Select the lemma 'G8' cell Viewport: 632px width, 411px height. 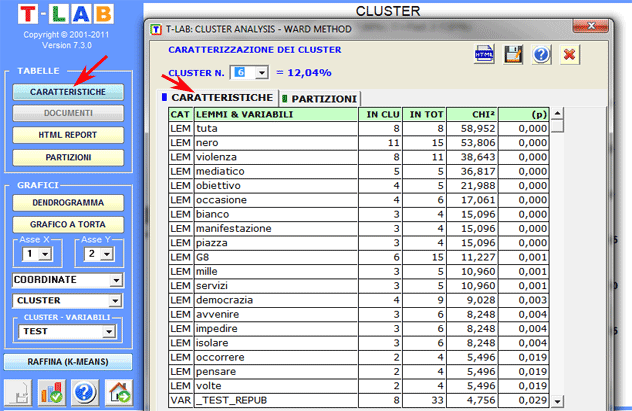(276, 257)
